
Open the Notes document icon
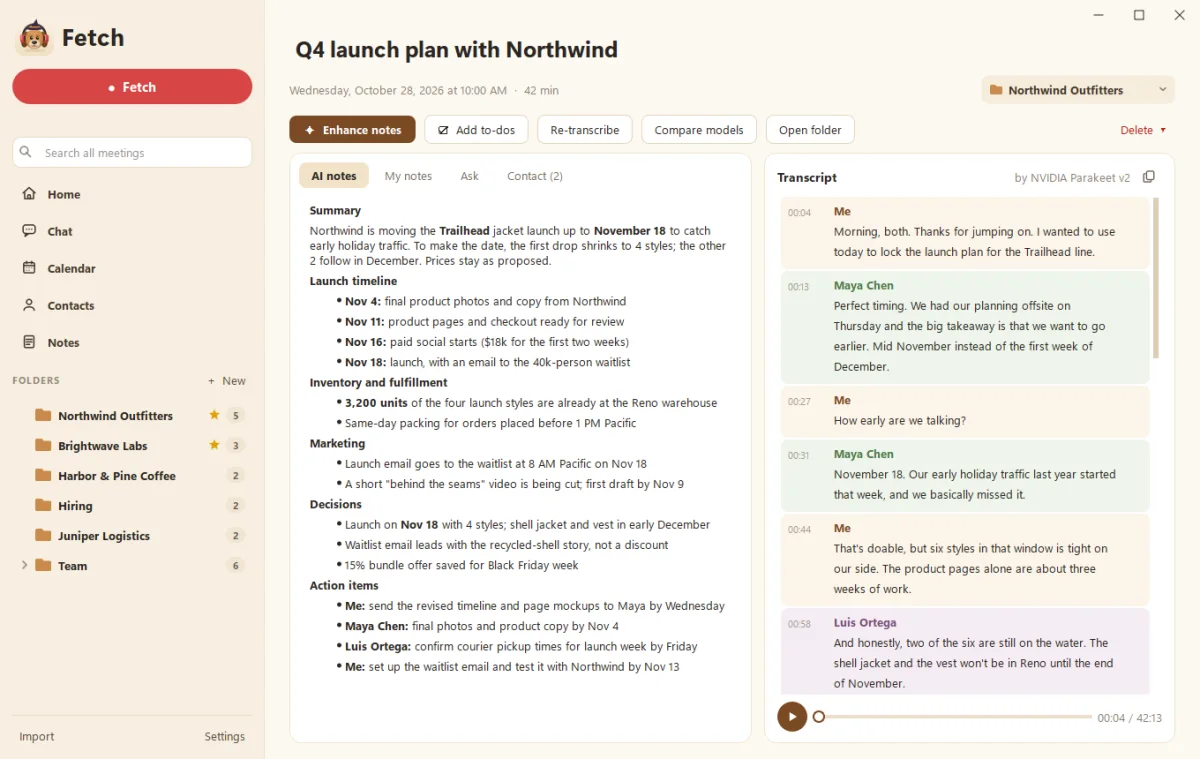(x=29, y=342)
